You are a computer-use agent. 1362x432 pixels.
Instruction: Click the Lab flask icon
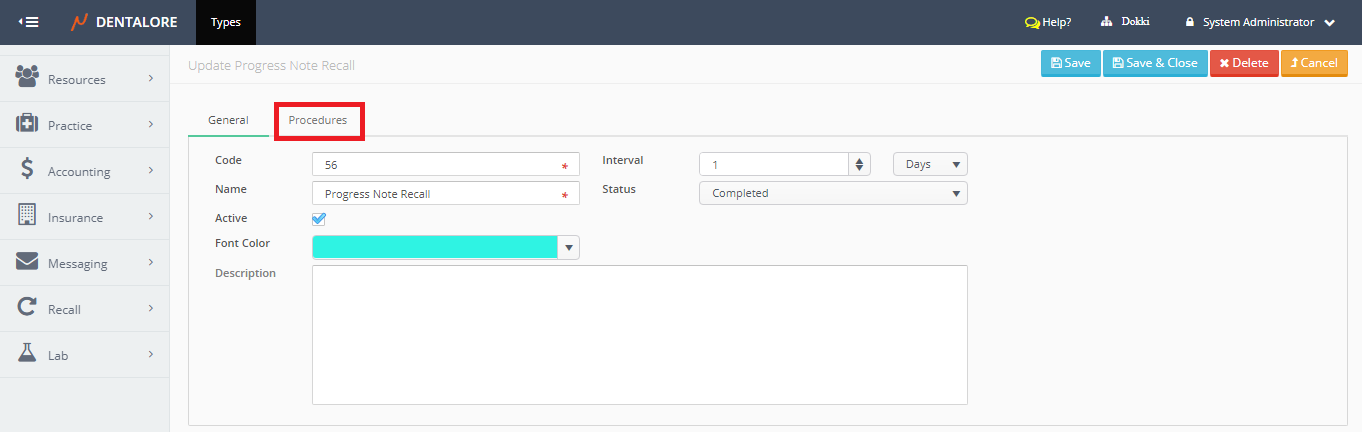pyautogui.click(x=27, y=354)
